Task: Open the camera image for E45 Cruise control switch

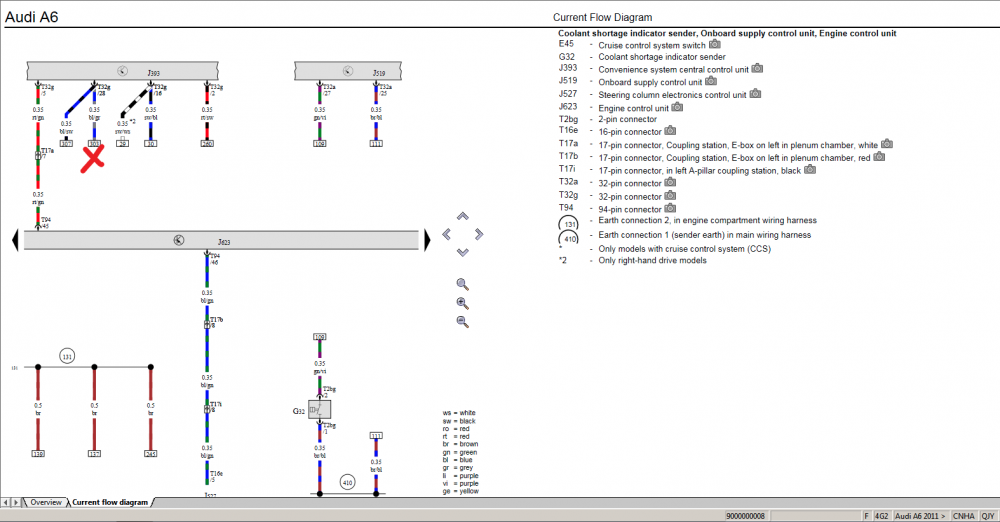Action: (x=715, y=44)
